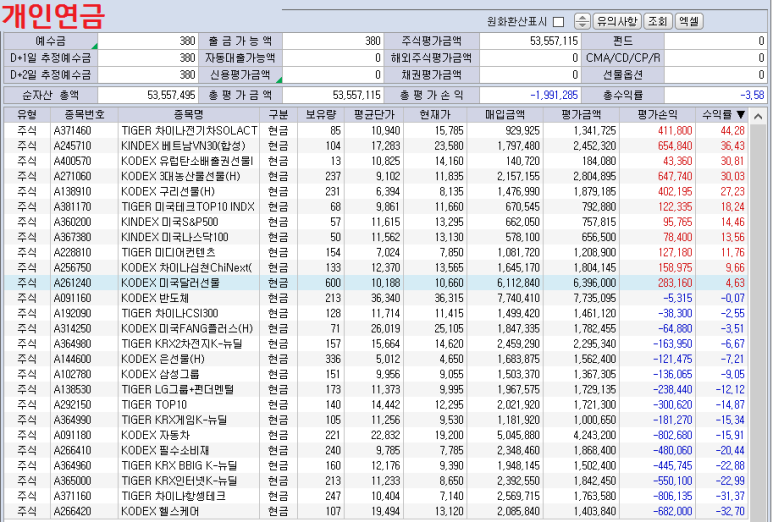
Task: Click the 조회 query button
Action: (657, 21)
